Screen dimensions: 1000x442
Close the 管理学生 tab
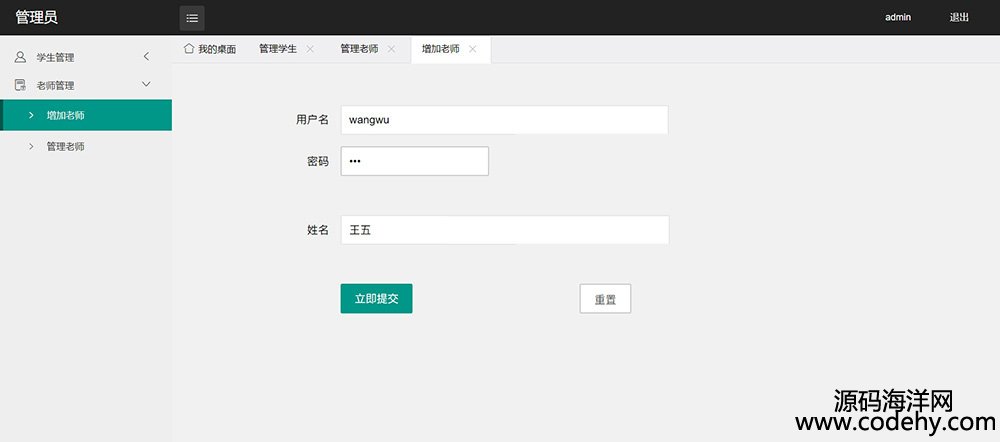pos(310,49)
